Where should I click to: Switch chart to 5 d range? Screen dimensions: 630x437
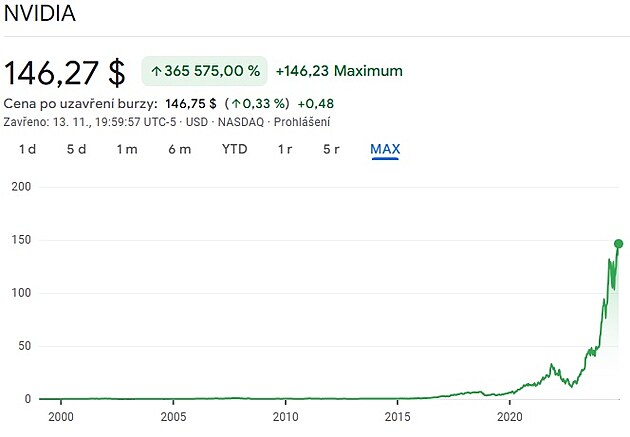pyautogui.click(x=77, y=150)
